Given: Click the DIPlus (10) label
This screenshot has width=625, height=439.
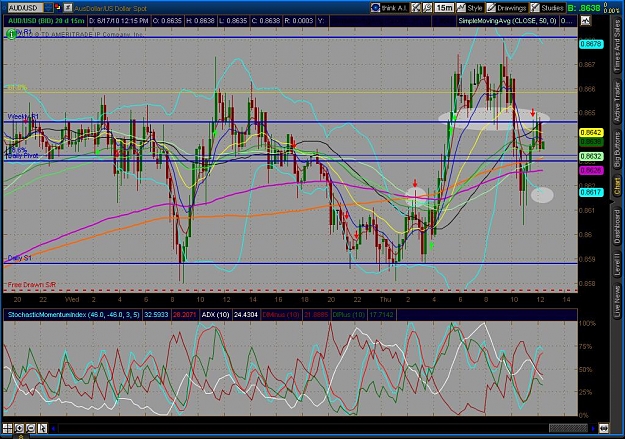Looking at the screenshot, I should pyautogui.click(x=349, y=315).
